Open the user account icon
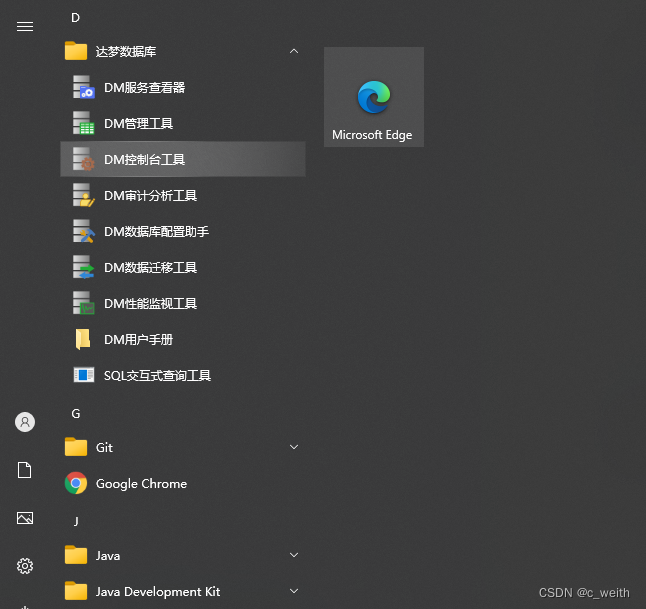This screenshot has width=646, height=609. [25, 422]
